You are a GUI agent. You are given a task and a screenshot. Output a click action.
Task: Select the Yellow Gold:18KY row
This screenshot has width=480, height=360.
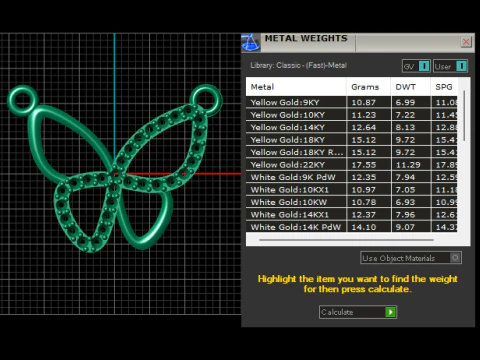point(352,140)
